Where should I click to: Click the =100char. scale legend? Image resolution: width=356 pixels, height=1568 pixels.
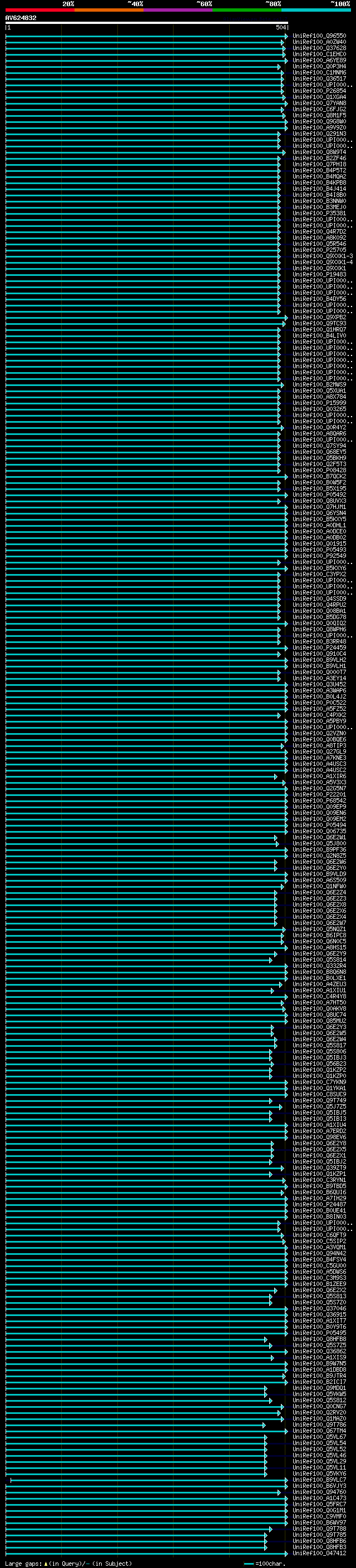(265, 1563)
